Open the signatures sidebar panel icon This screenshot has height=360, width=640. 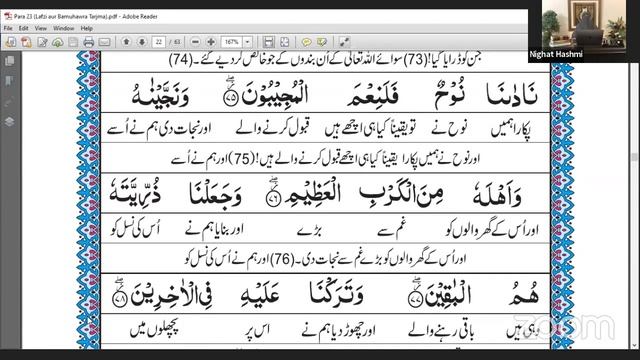coord(9,101)
